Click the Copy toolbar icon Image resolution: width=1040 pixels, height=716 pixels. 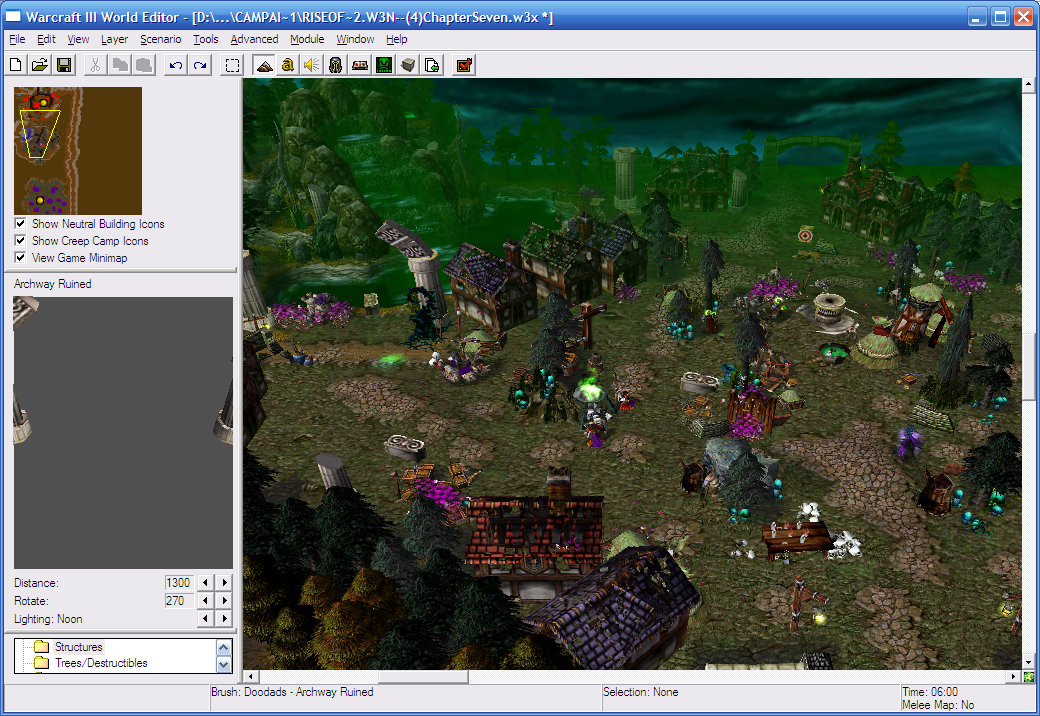(120, 65)
